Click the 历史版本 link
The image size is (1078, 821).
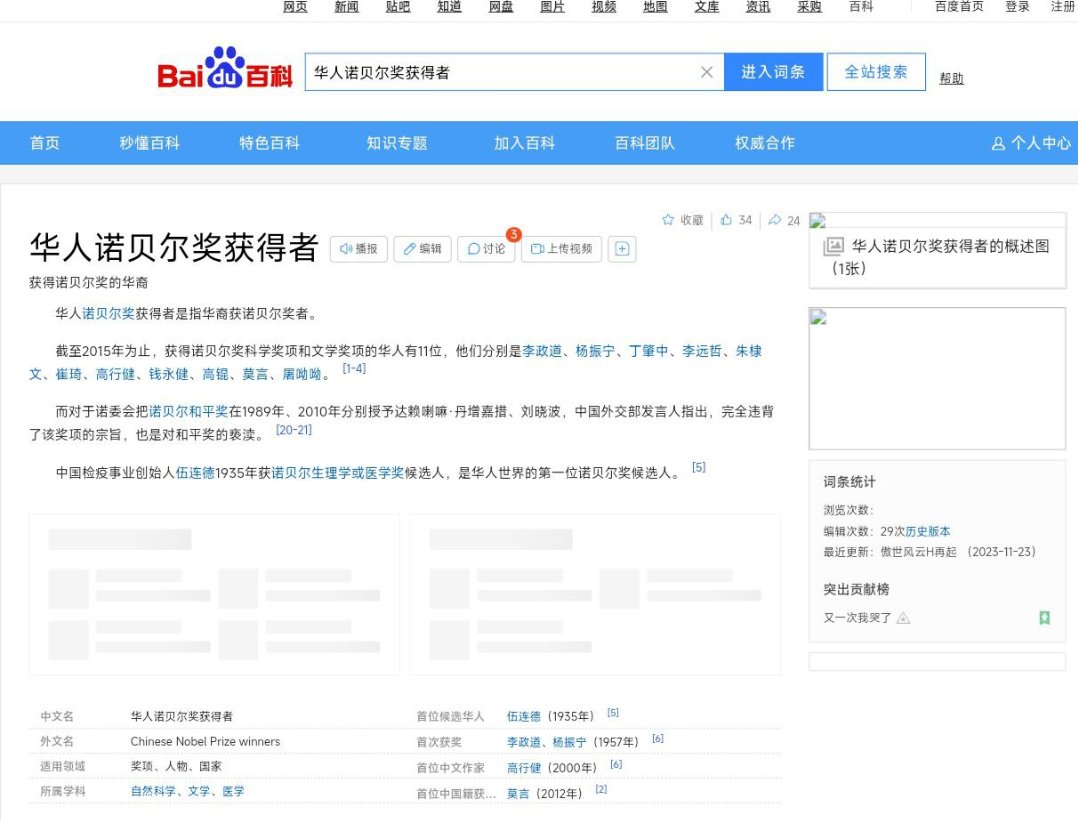pyautogui.click(x=928, y=531)
